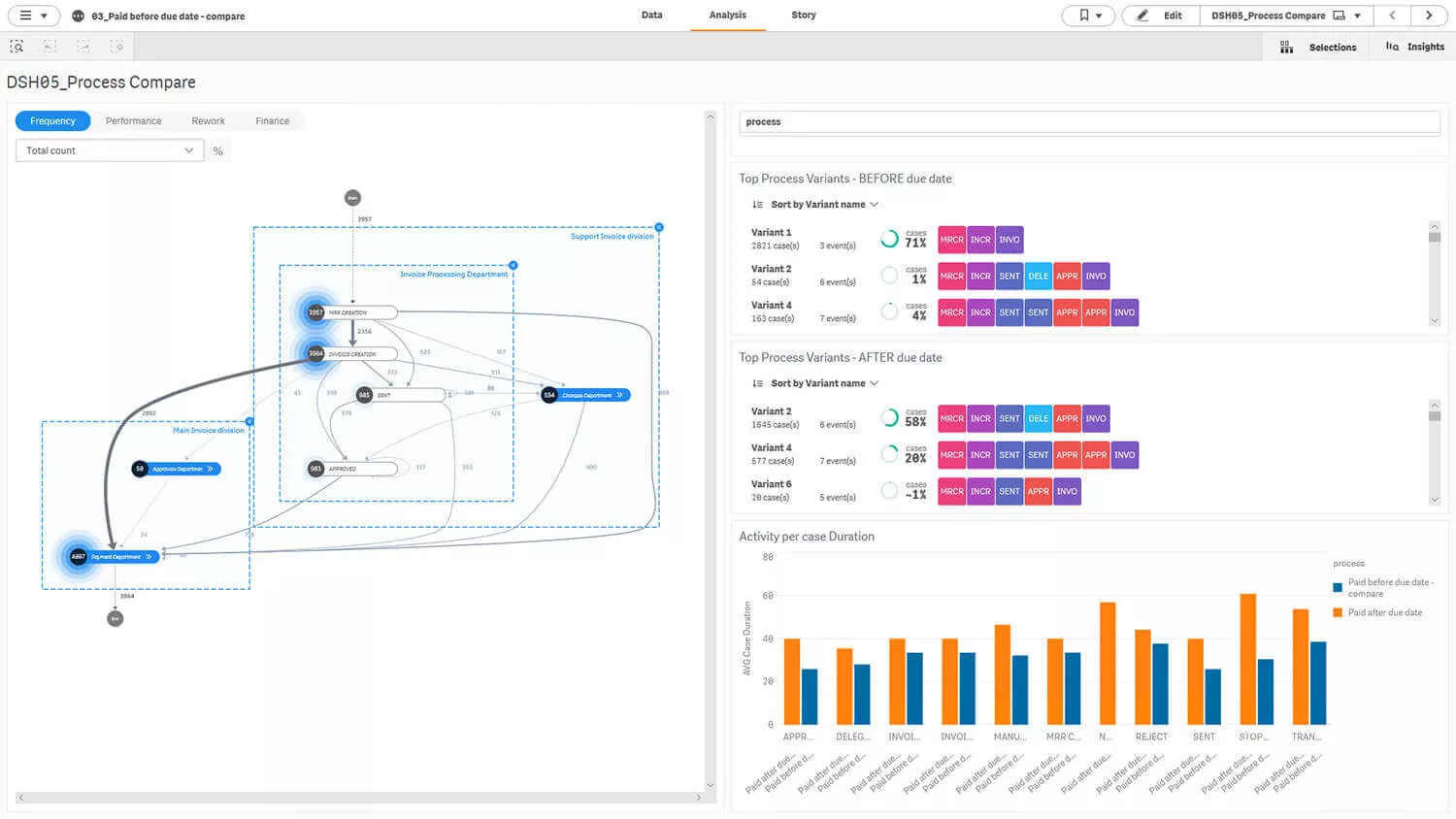
Task: Expand the Total count dropdown
Action: [x=110, y=150]
